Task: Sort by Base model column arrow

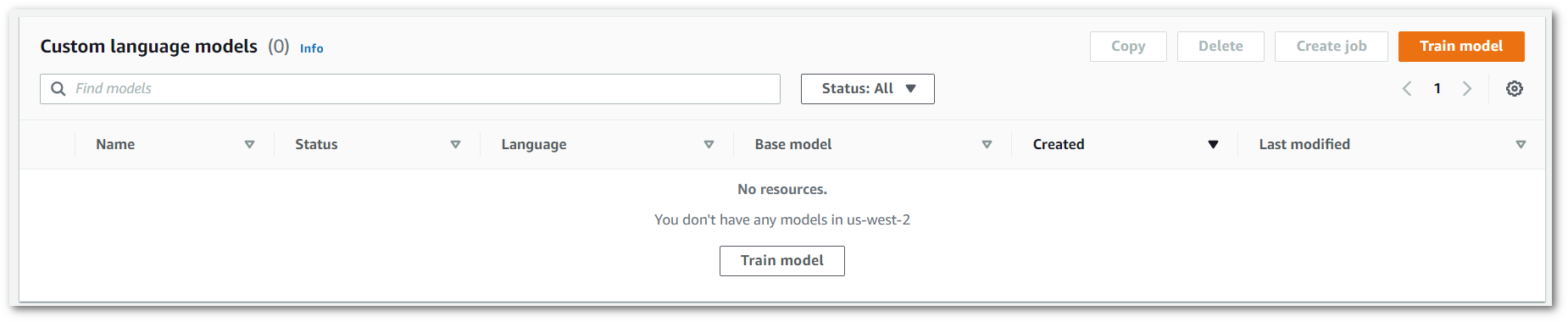Action: pos(987,145)
